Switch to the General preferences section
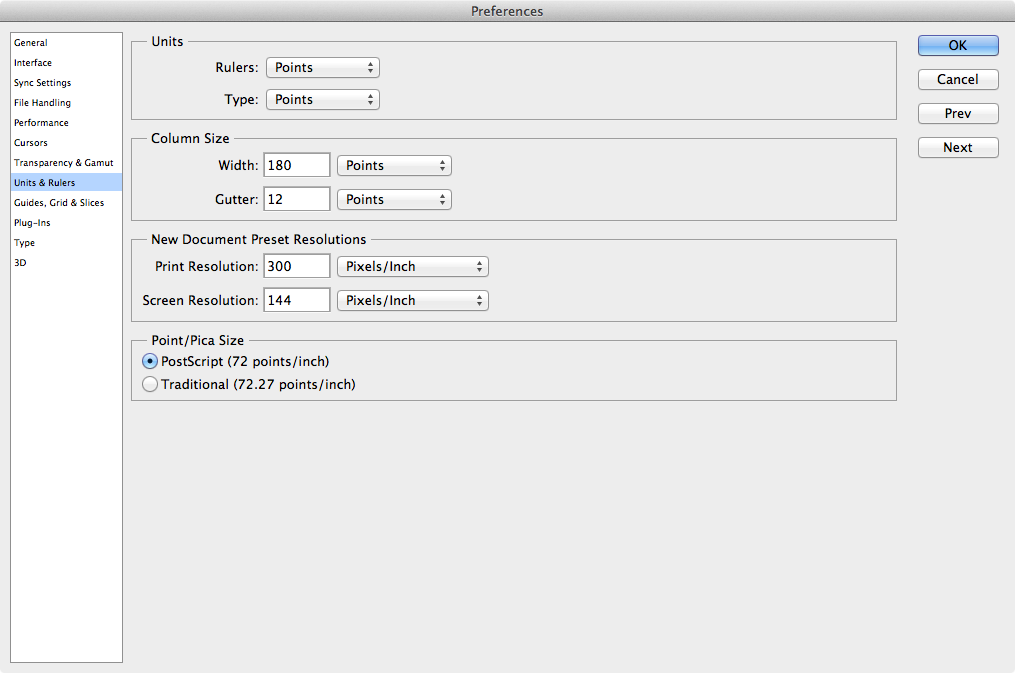 (x=31, y=43)
